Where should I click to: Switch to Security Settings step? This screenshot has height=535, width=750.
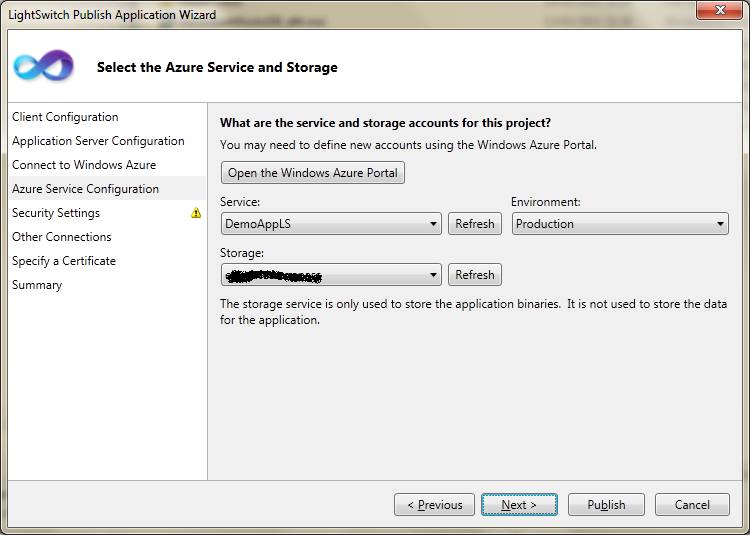56,213
